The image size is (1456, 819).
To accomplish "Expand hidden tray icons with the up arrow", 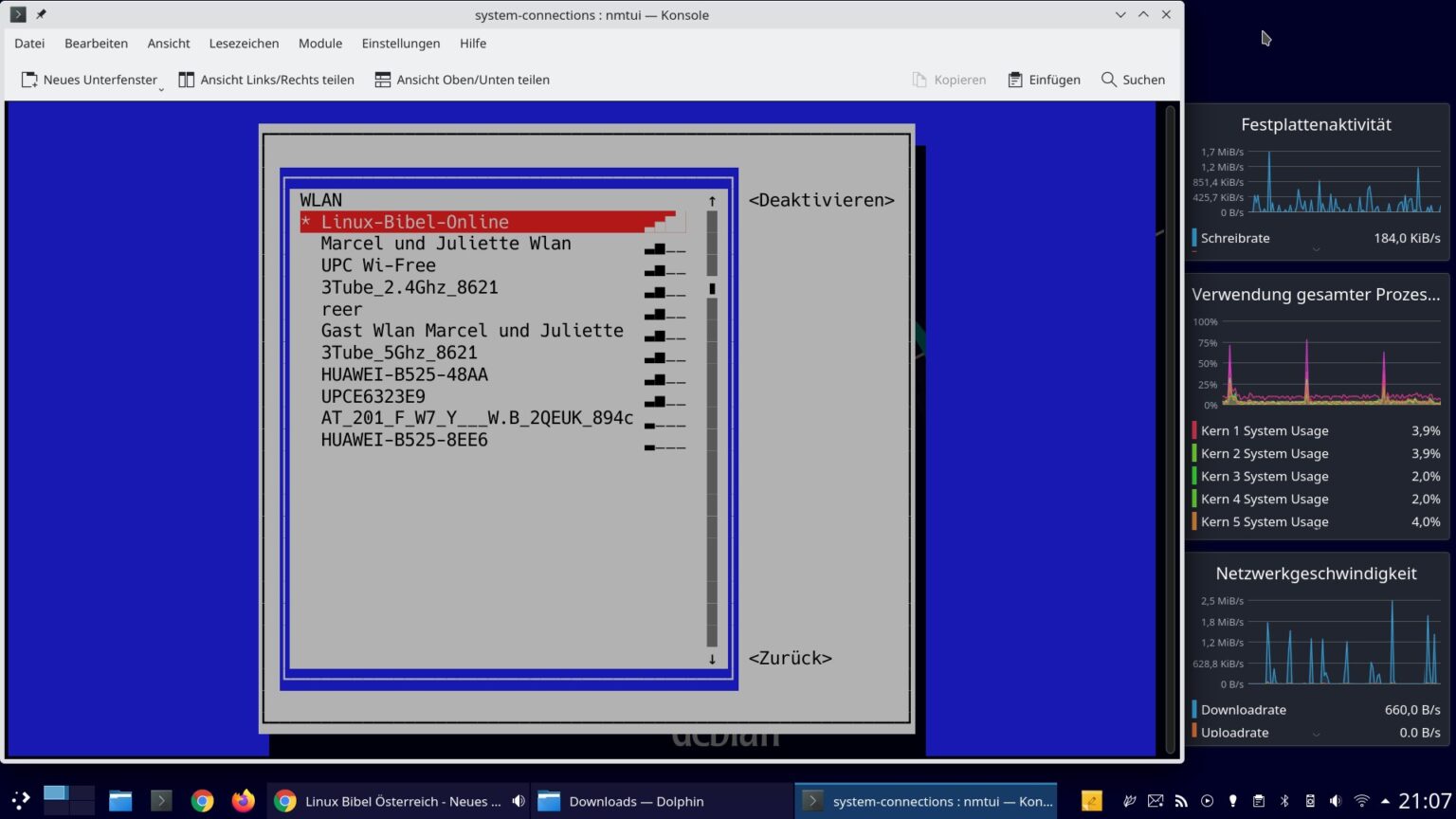I will pyautogui.click(x=1387, y=801).
